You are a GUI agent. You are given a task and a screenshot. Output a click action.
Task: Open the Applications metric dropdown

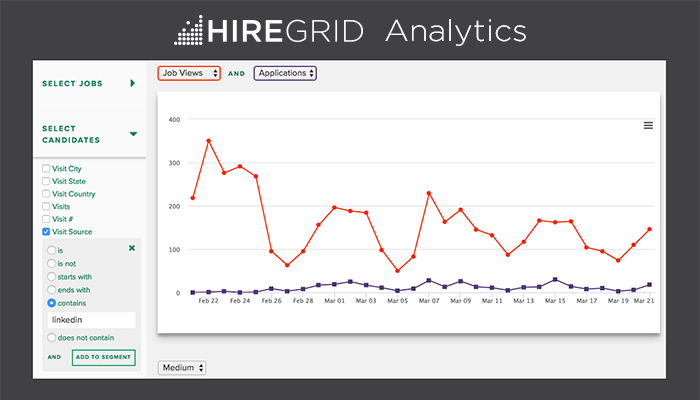coord(285,73)
